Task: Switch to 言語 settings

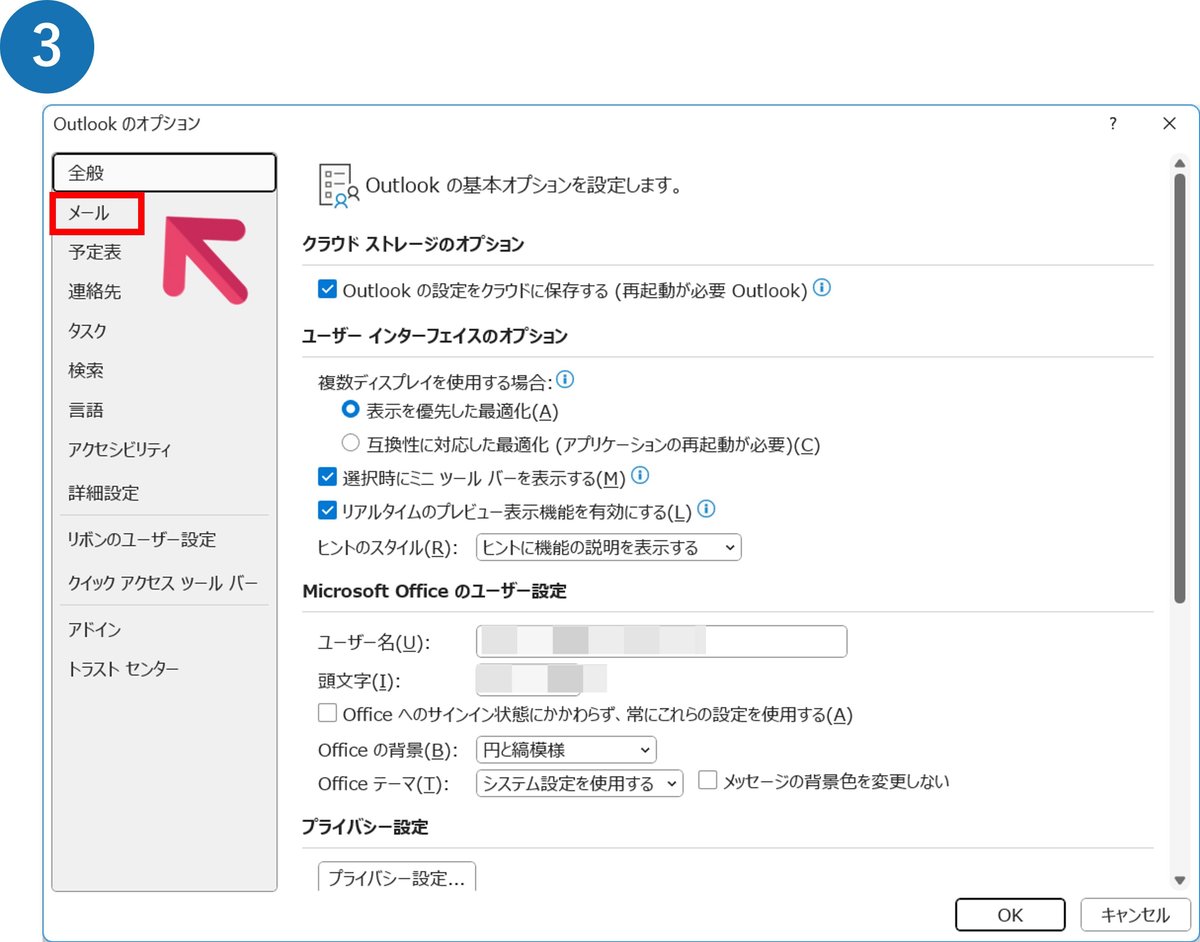Action: click(86, 410)
